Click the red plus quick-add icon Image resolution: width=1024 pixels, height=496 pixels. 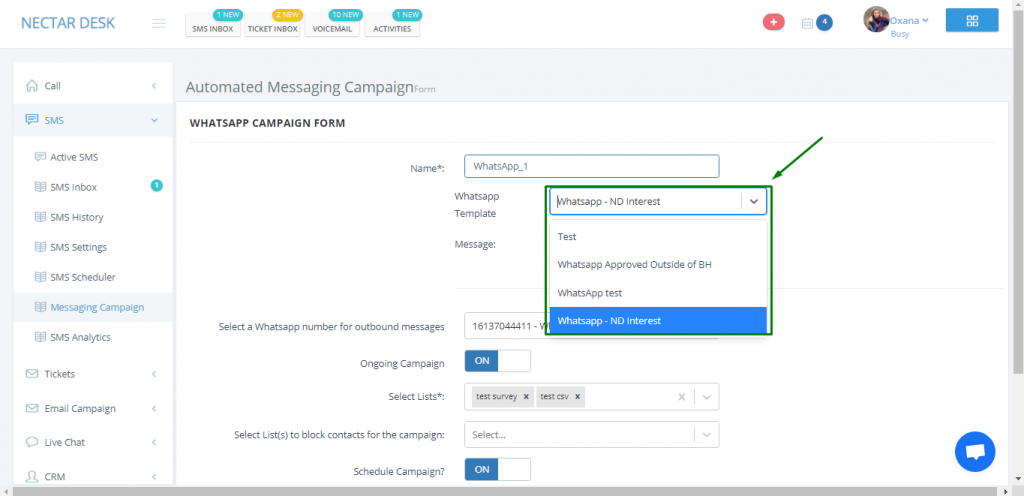[774, 22]
